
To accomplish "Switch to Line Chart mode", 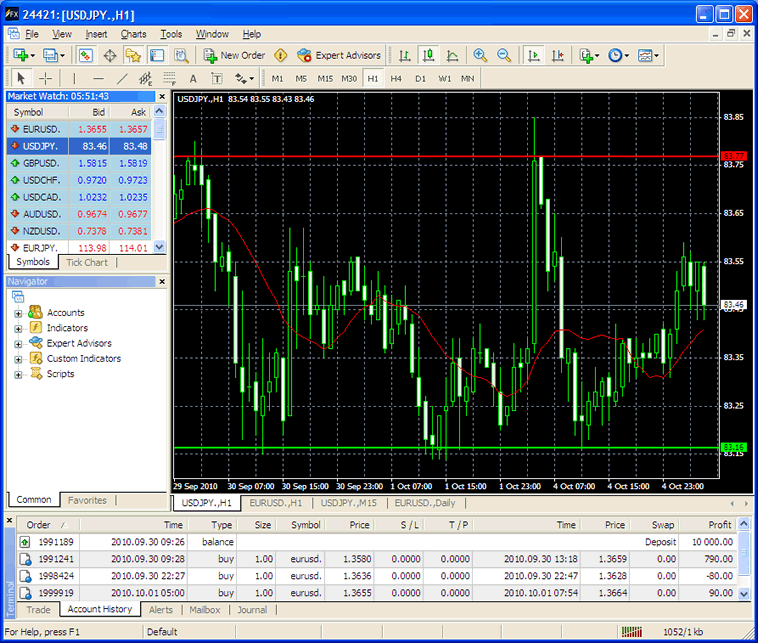I will 452,56.
